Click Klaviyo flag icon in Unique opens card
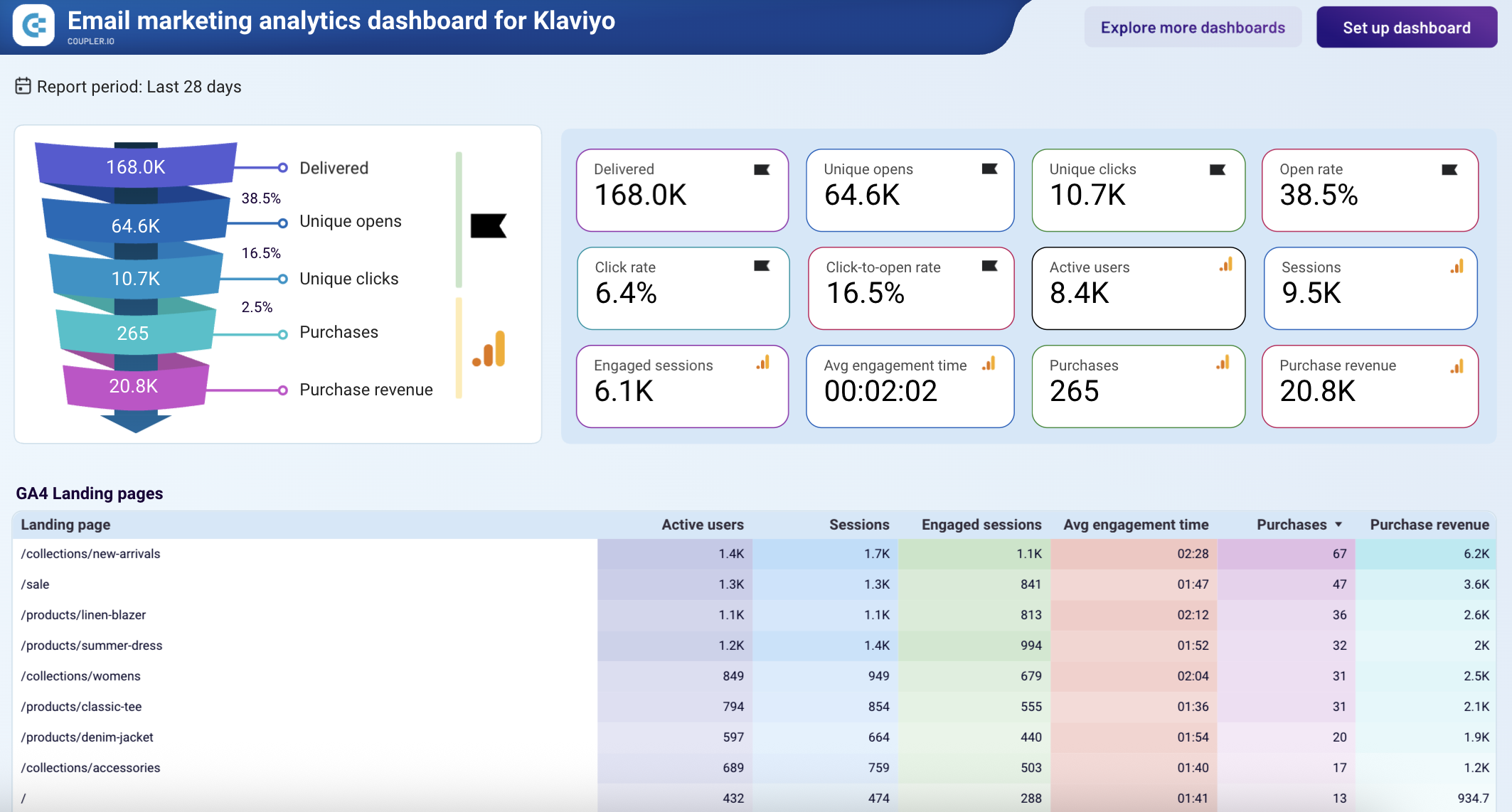 (x=989, y=169)
